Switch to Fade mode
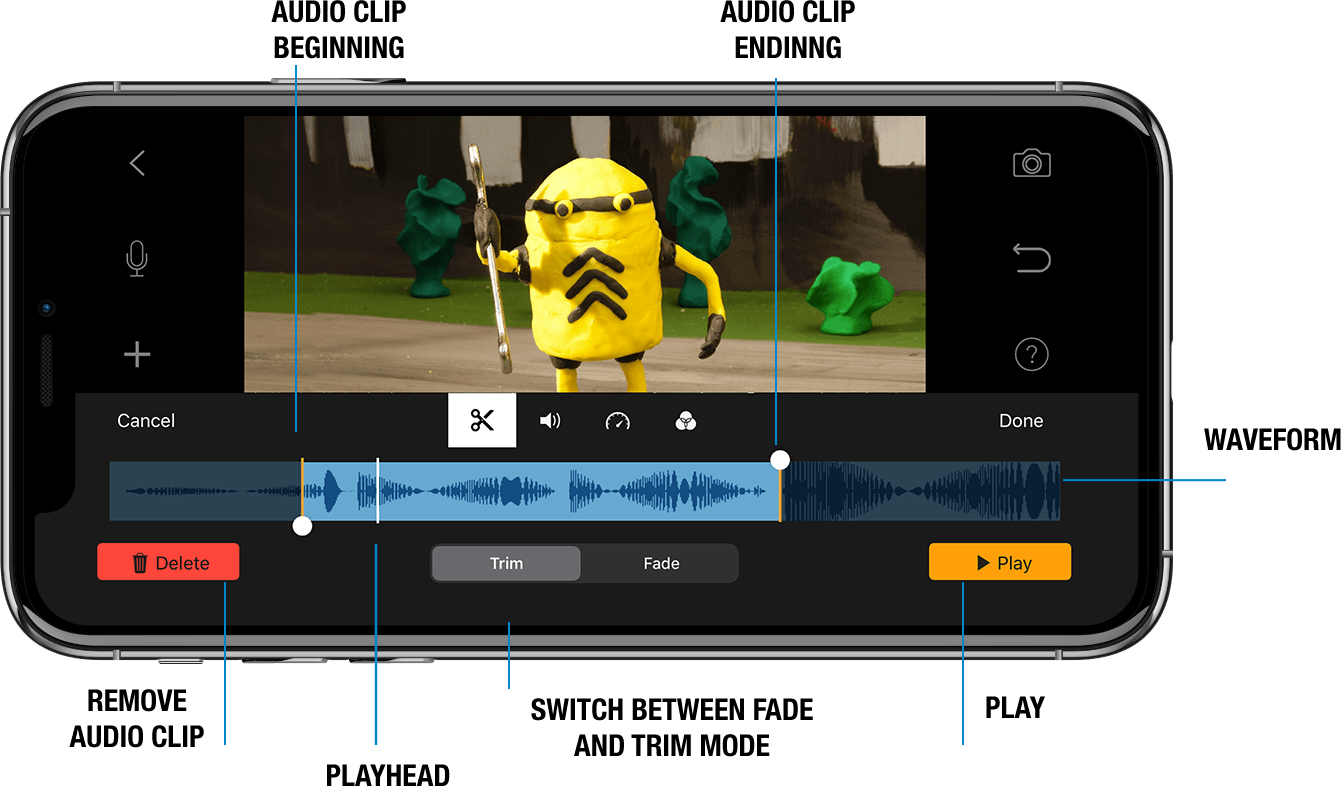Image resolution: width=1341 pixels, height=786 pixels. 661,563
